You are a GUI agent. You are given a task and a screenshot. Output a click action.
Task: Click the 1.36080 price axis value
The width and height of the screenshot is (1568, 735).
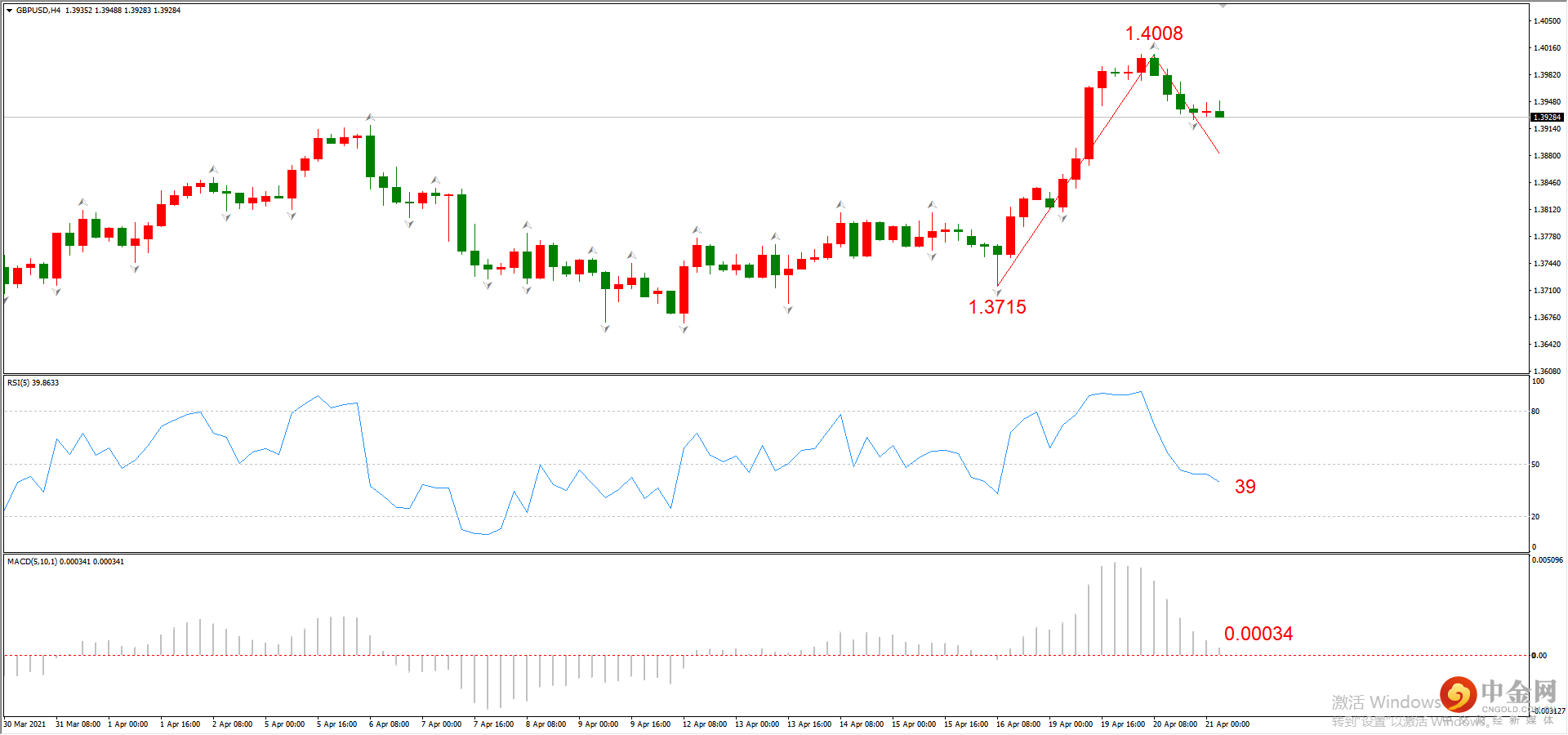pyautogui.click(x=1547, y=372)
